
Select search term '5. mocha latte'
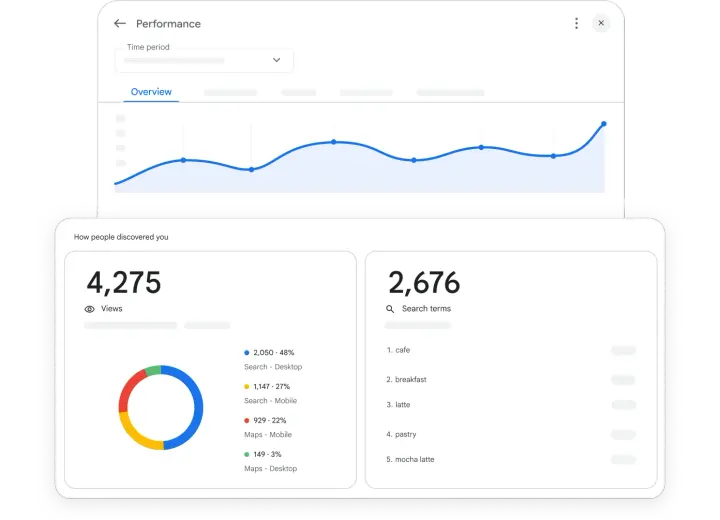pos(410,459)
